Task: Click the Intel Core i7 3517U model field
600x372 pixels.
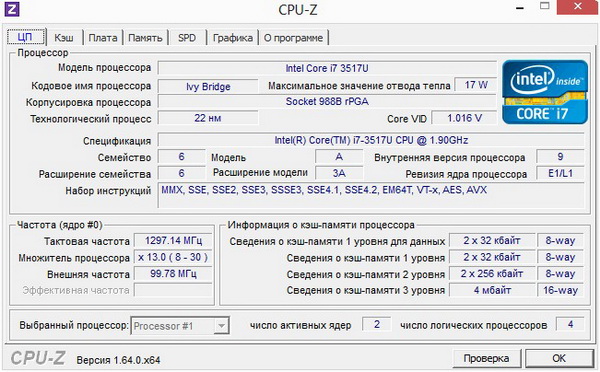Action: point(327,68)
